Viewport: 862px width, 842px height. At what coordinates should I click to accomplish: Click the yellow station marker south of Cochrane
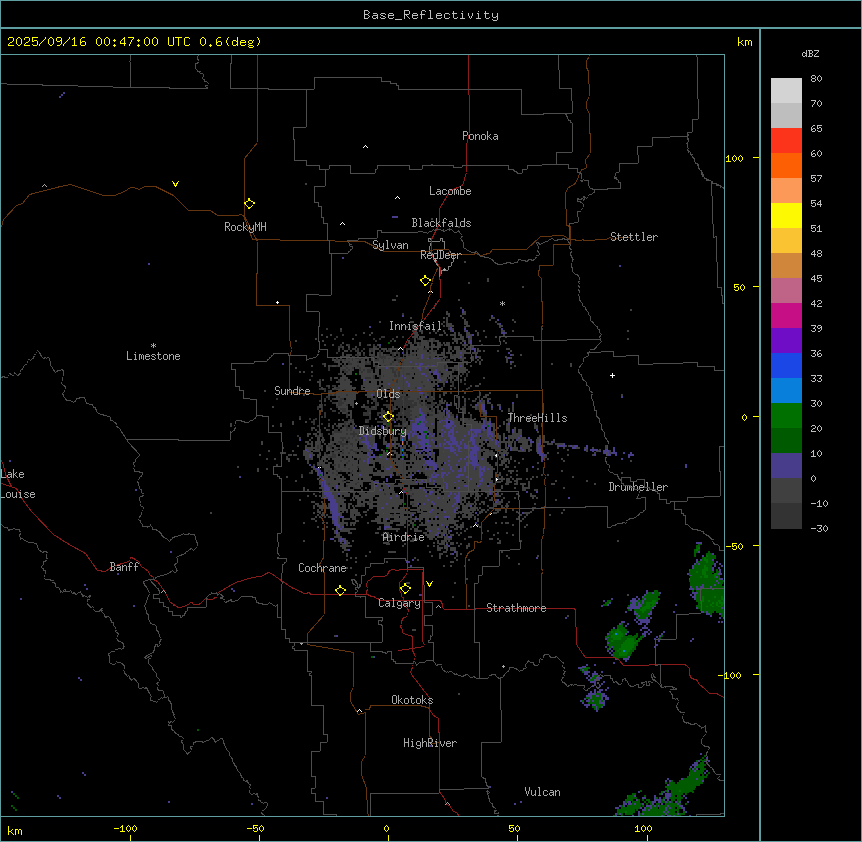point(340,590)
